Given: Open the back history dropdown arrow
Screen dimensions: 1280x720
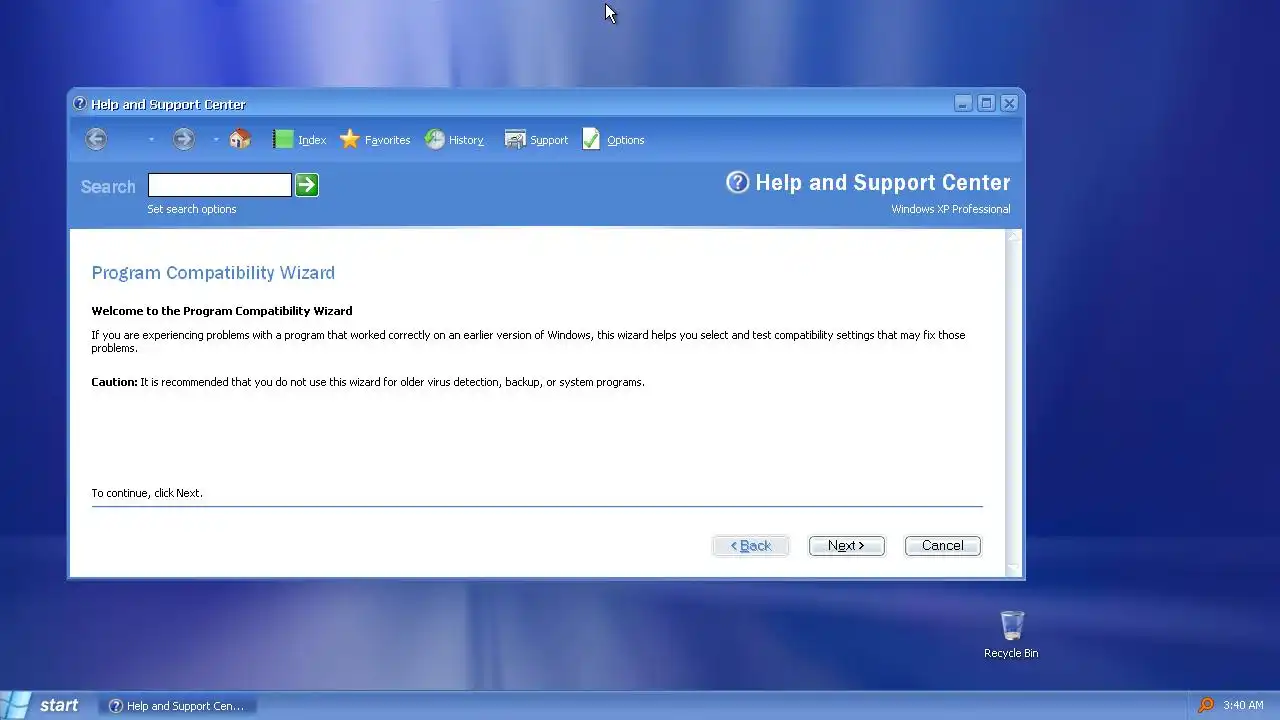Looking at the screenshot, I should [x=151, y=140].
